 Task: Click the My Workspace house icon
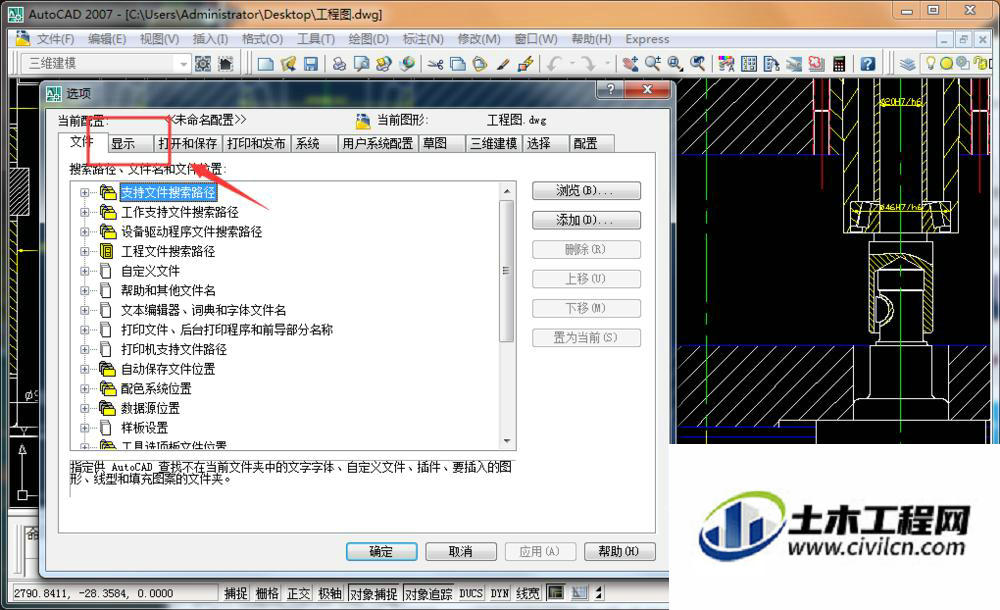coord(225,63)
